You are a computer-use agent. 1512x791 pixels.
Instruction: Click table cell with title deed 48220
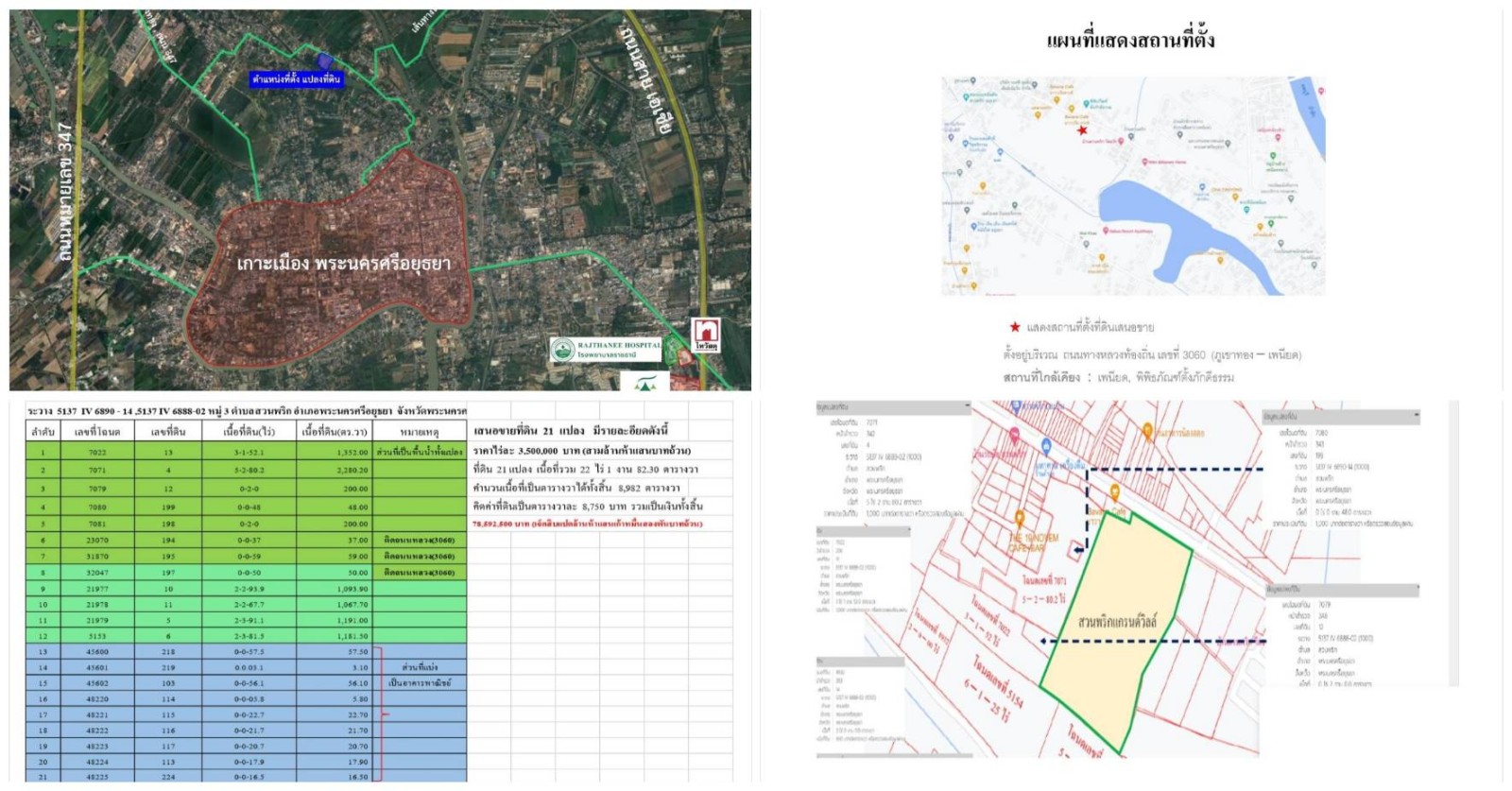(97, 699)
